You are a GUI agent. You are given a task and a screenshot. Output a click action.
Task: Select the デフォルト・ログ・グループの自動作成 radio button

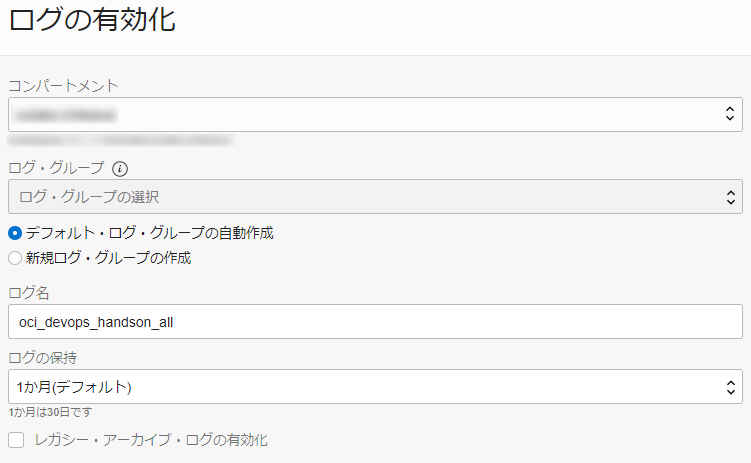click(x=15, y=233)
